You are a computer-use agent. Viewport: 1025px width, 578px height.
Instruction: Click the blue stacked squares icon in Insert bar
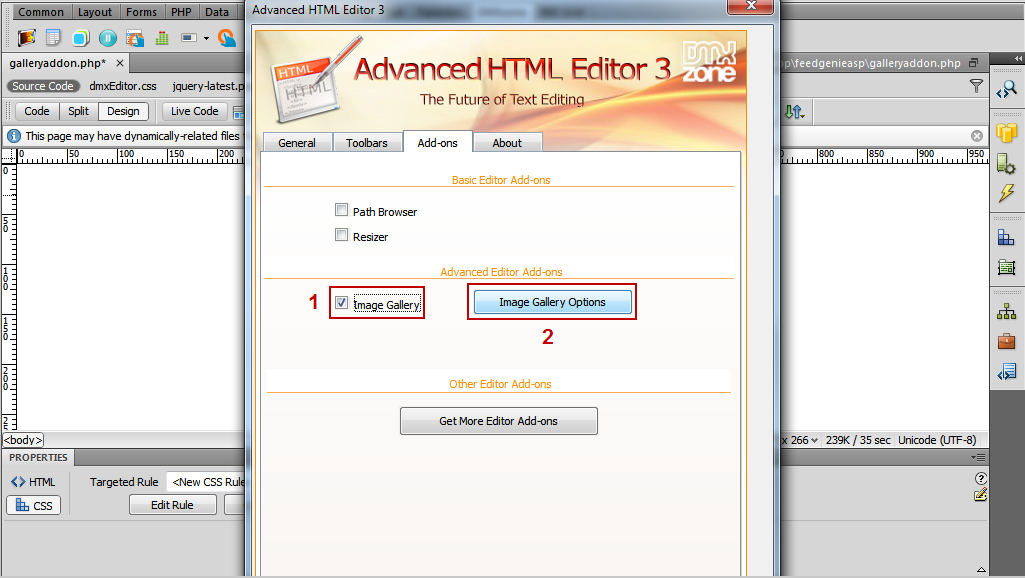click(x=80, y=38)
